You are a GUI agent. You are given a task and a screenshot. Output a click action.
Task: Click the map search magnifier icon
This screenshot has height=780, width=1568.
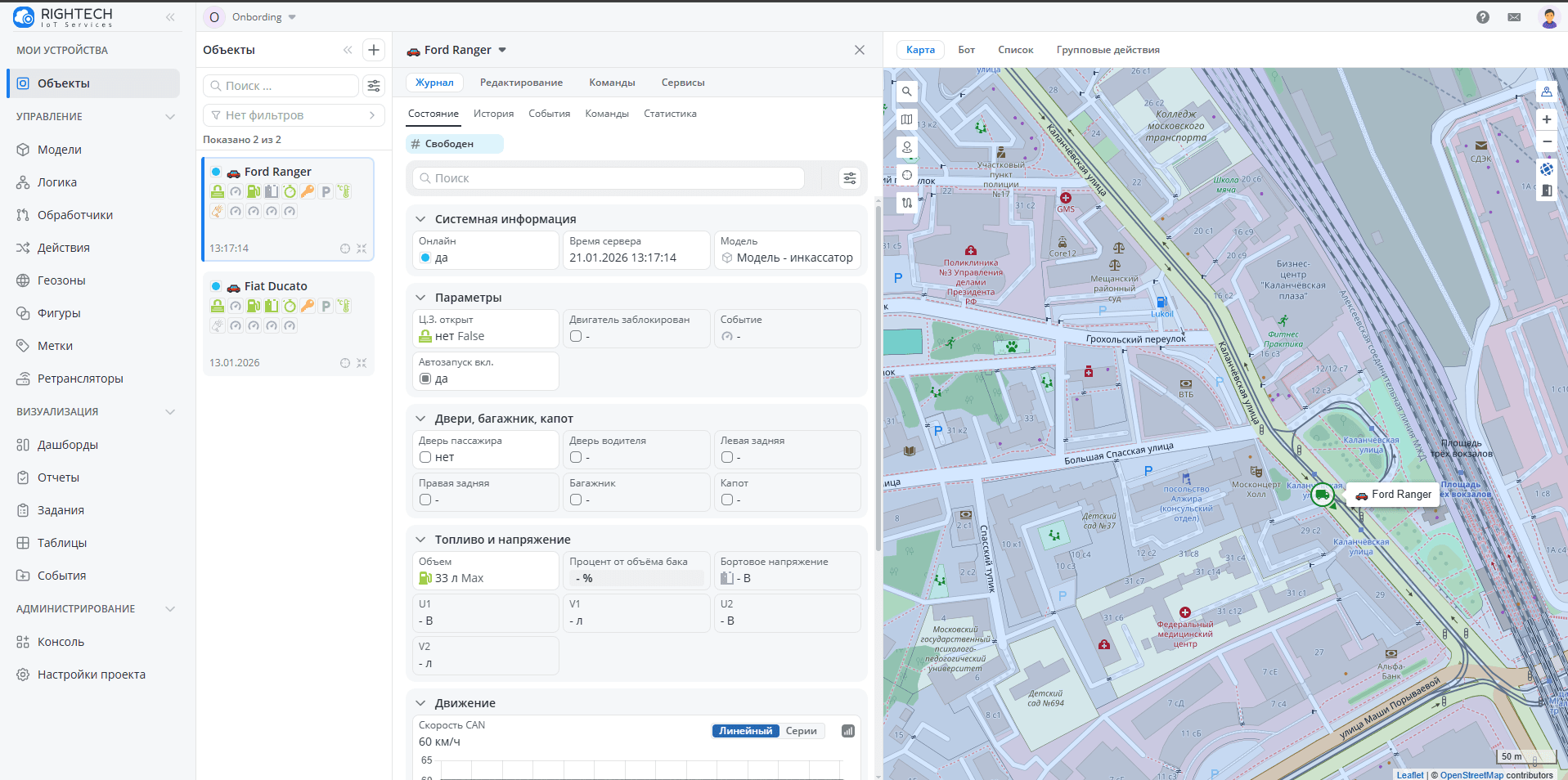pyautogui.click(x=907, y=92)
